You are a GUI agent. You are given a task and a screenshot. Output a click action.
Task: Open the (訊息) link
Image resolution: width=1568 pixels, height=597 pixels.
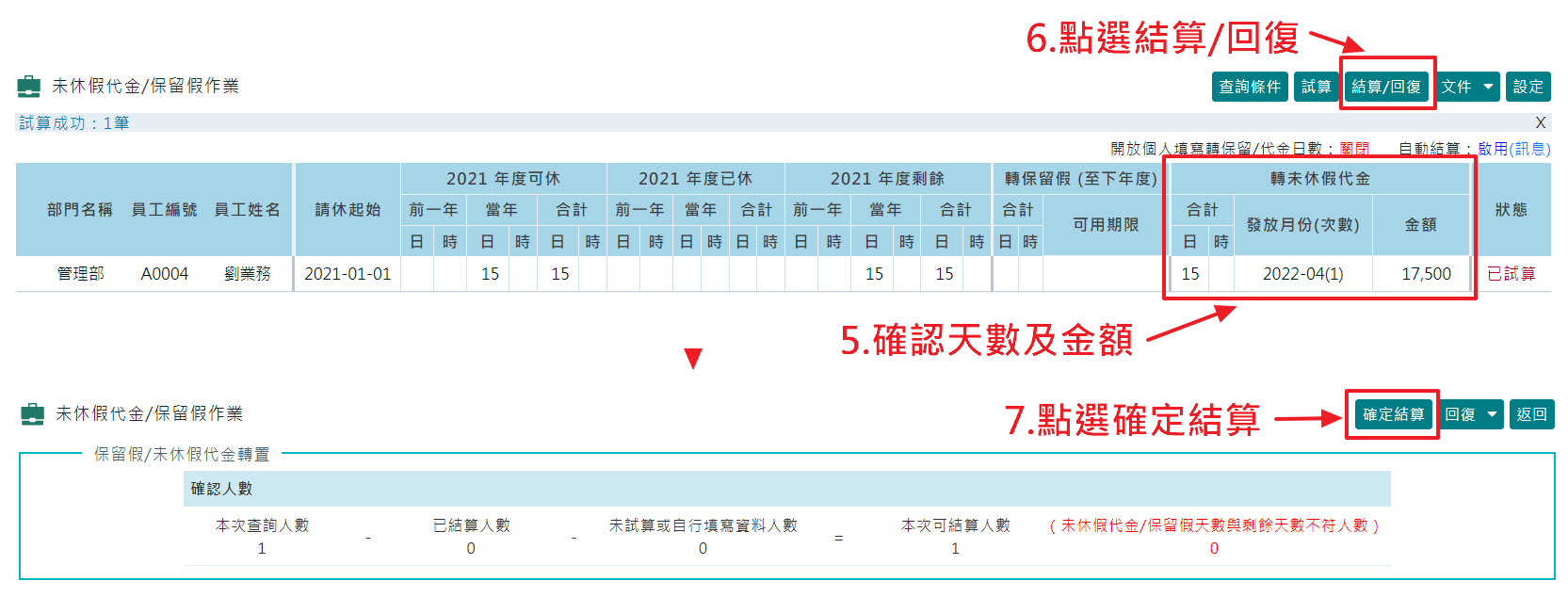click(x=1530, y=149)
